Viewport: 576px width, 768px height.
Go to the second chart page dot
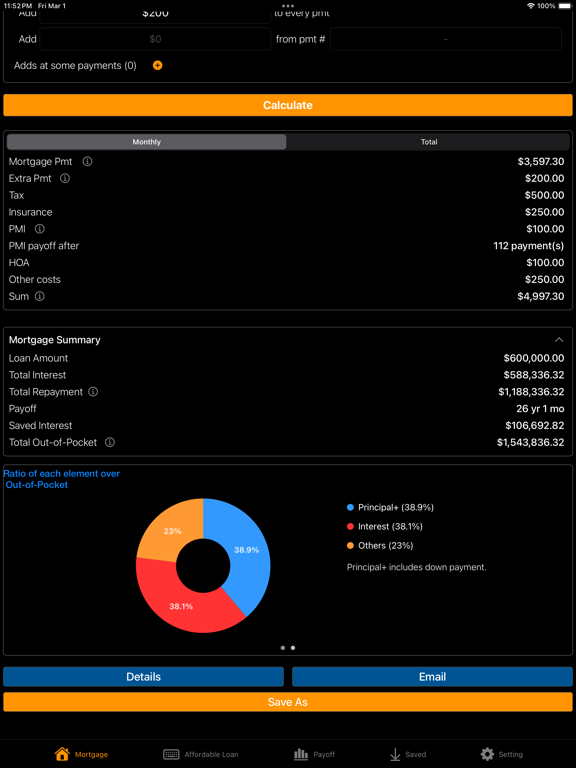pyautogui.click(x=293, y=648)
